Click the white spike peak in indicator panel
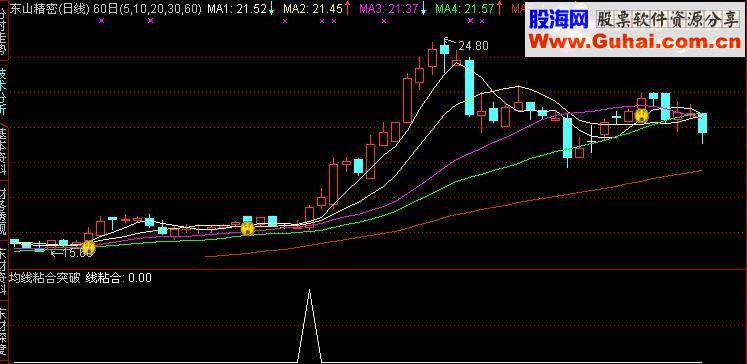 click(x=310, y=290)
